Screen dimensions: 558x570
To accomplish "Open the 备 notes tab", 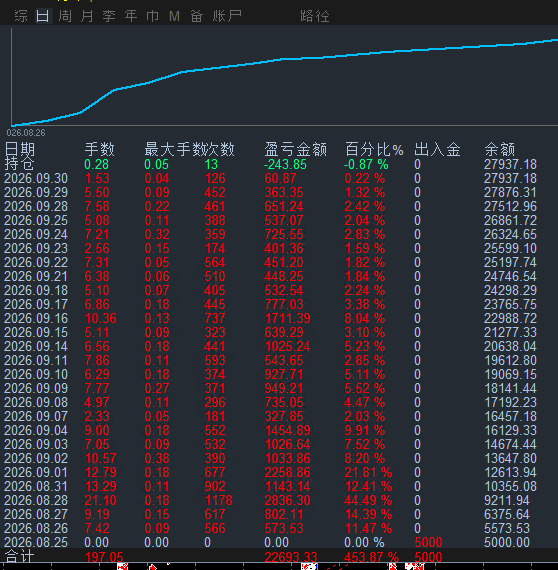I will coord(196,16).
